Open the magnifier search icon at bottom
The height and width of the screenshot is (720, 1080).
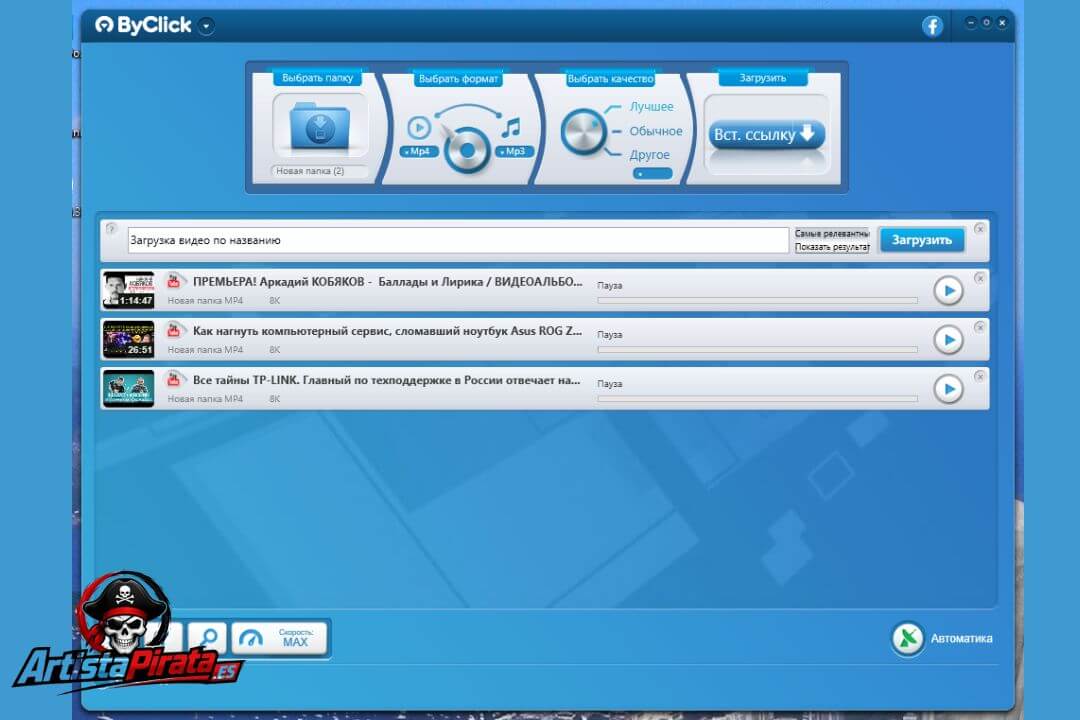click(207, 638)
